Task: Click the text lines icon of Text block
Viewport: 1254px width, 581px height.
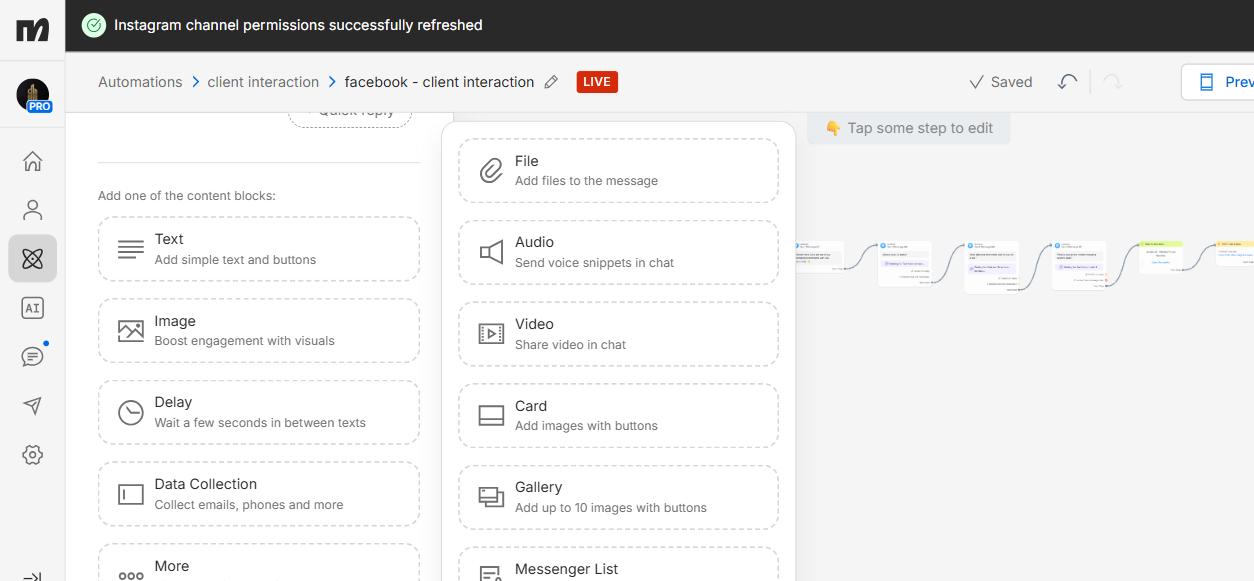Action: (131, 249)
